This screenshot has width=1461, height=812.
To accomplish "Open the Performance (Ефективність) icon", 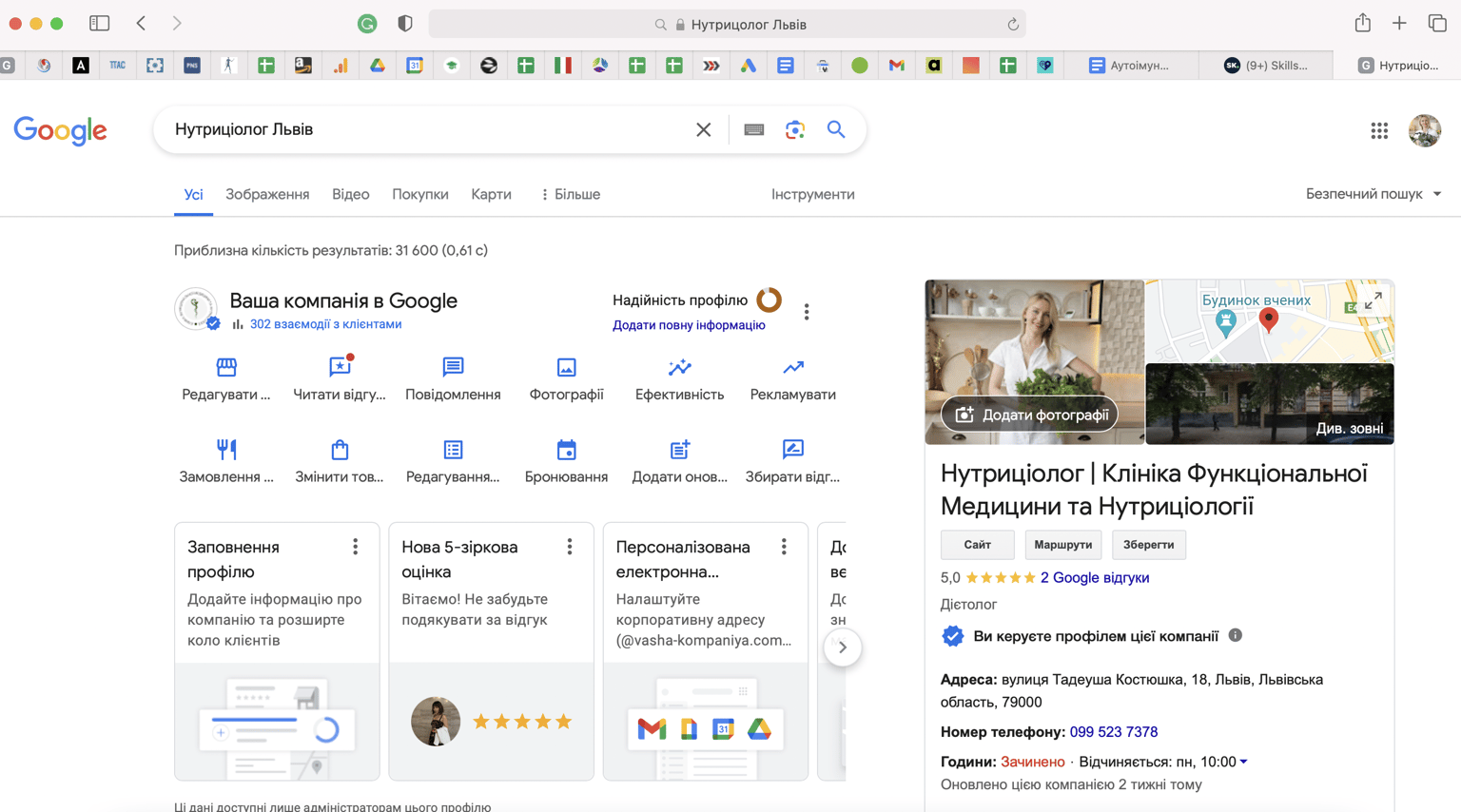I will (x=679, y=367).
